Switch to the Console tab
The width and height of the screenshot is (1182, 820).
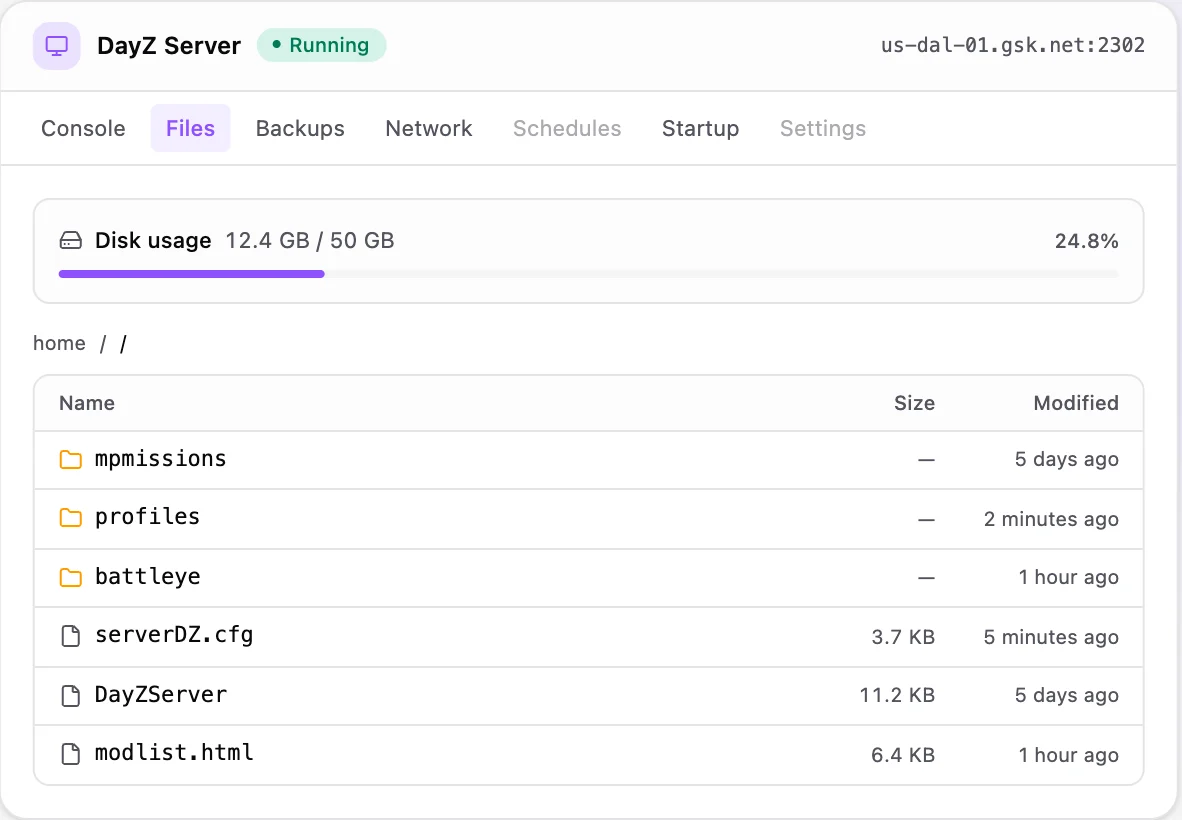coord(83,128)
